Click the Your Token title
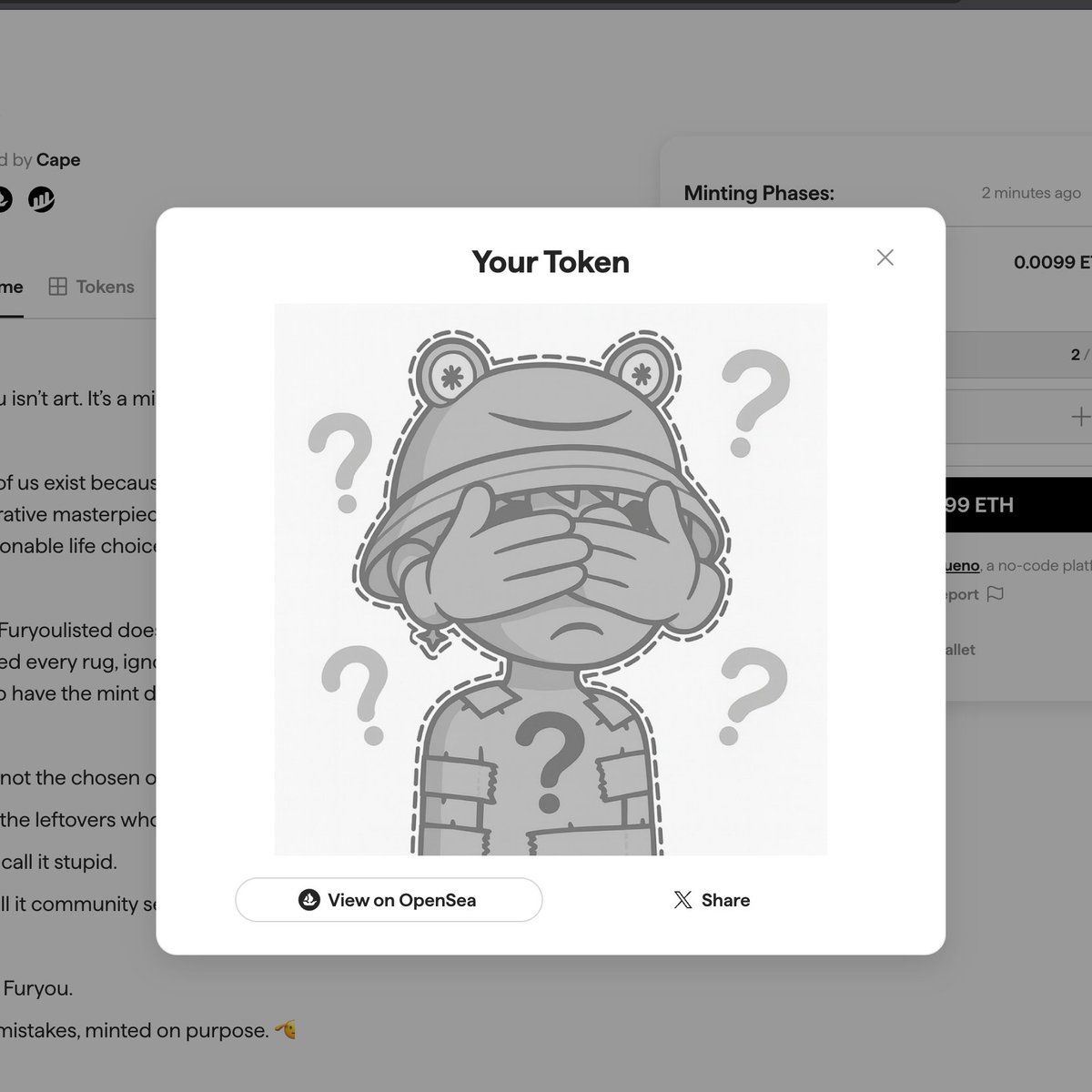1092x1092 pixels. pos(551,262)
